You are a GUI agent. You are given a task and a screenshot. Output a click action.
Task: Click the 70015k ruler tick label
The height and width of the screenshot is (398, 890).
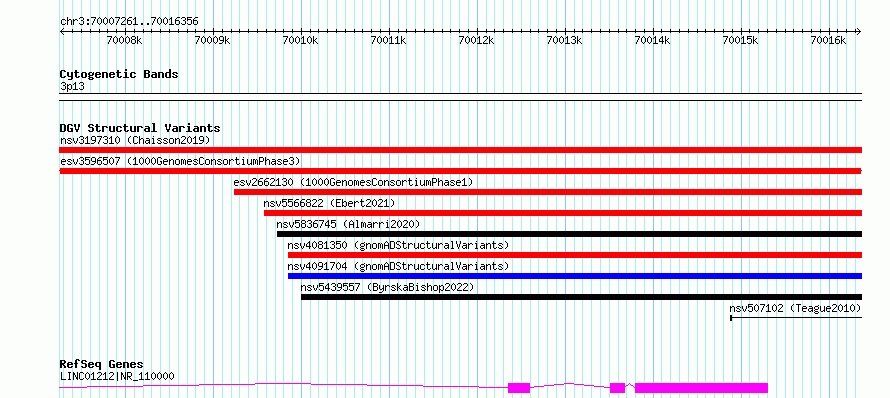point(741,40)
